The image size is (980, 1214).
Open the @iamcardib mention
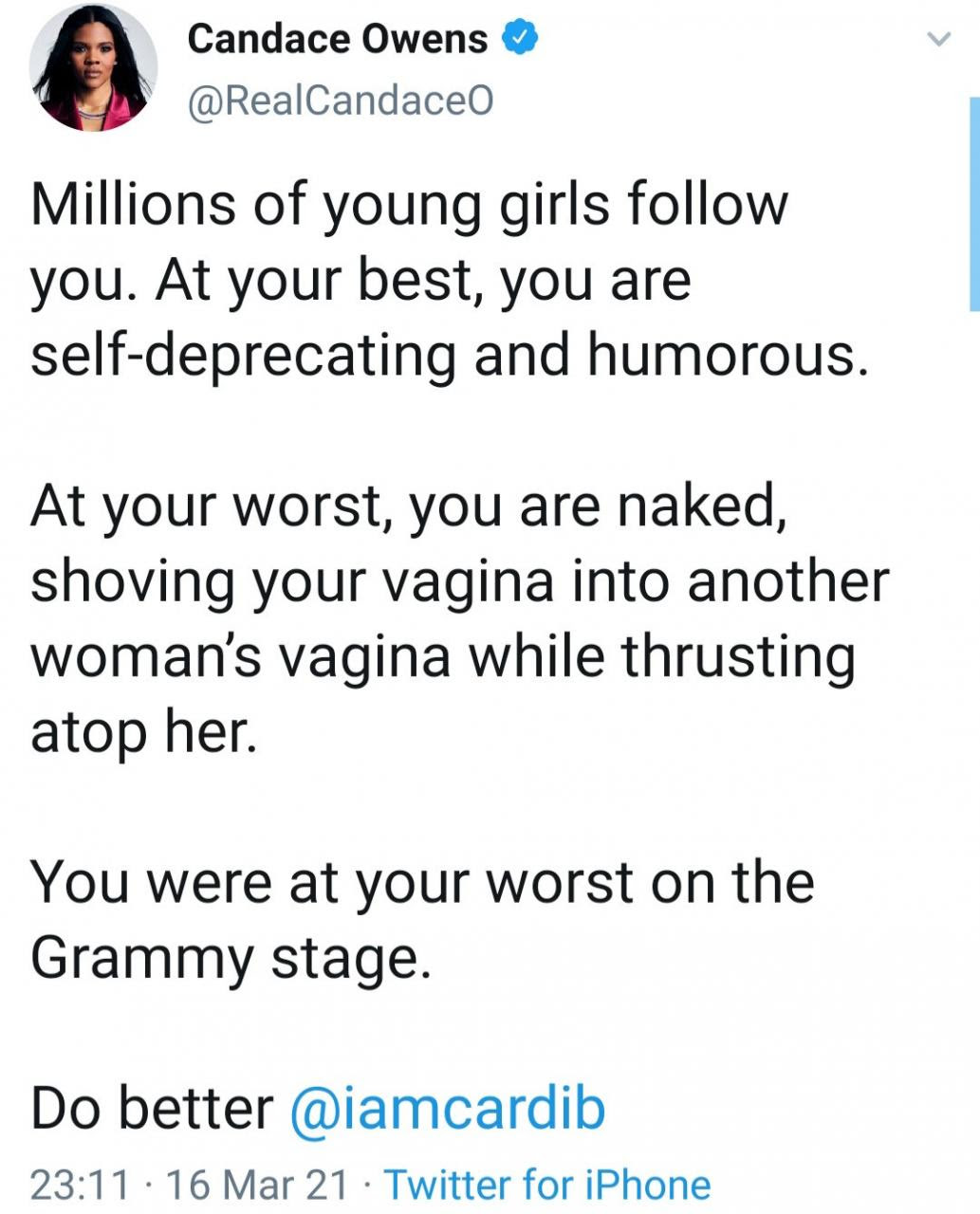[447, 1108]
